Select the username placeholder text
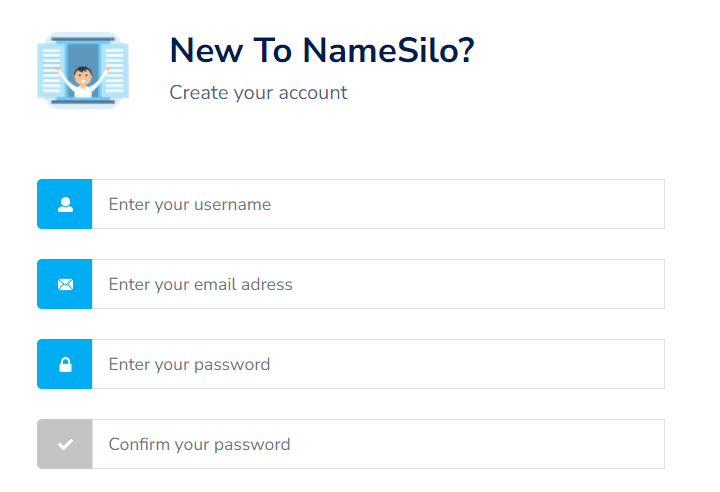 pyautogui.click(x=190, y=204)
